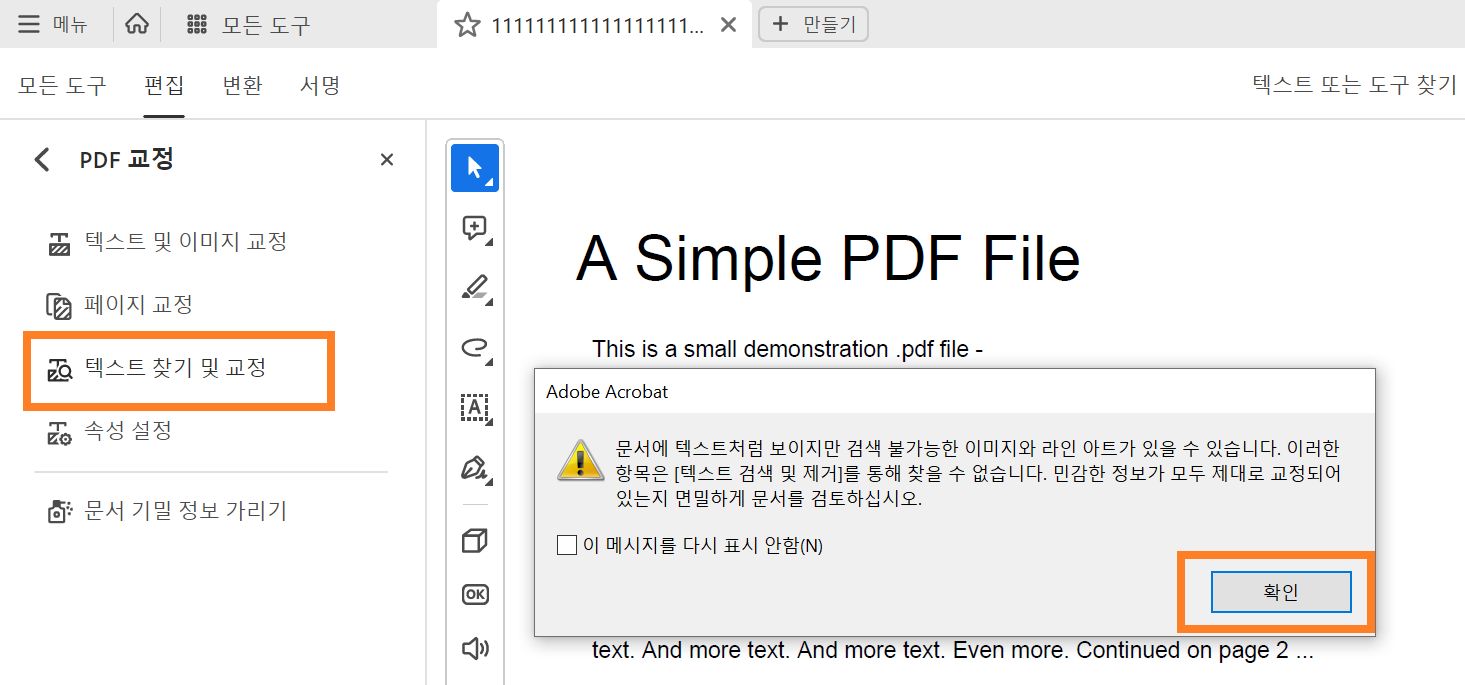Screen dimensions: 1465x685
Task: Click 텍스트 또는 도구 찾기 search field
Action: (1353, 85)
